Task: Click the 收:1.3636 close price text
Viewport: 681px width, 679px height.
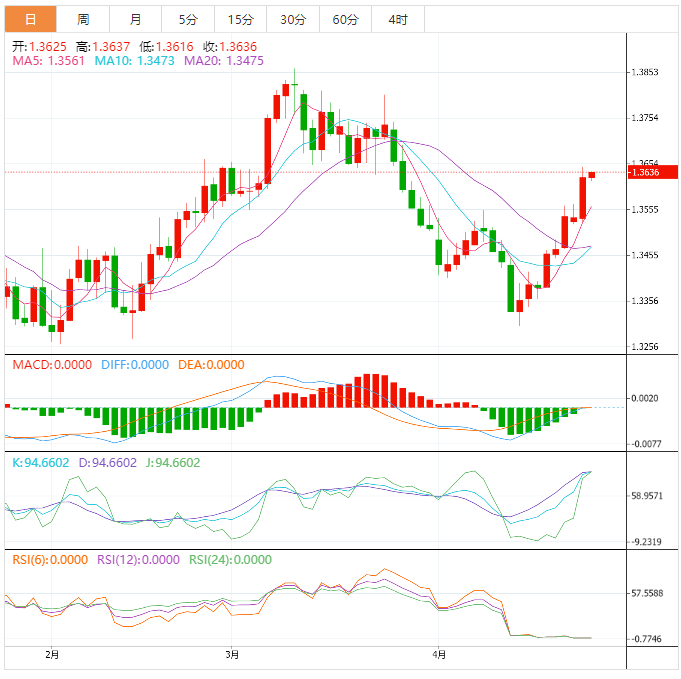Action: point(230,46)
